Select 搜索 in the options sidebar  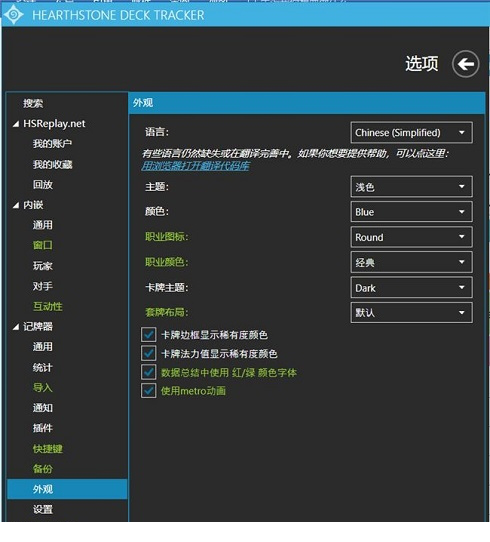tap(33, 103)
